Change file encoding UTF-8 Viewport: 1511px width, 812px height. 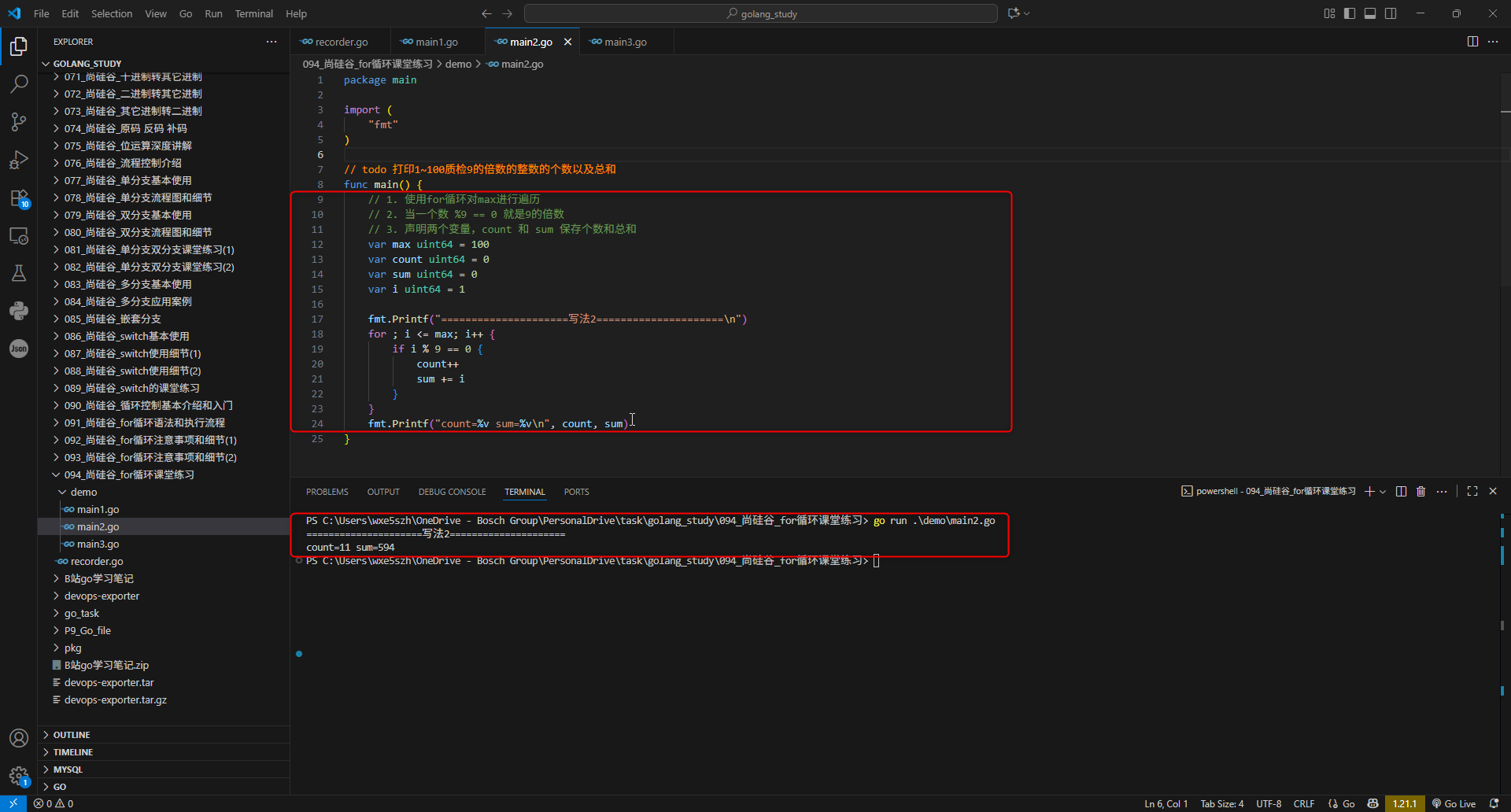[1269, 803]
